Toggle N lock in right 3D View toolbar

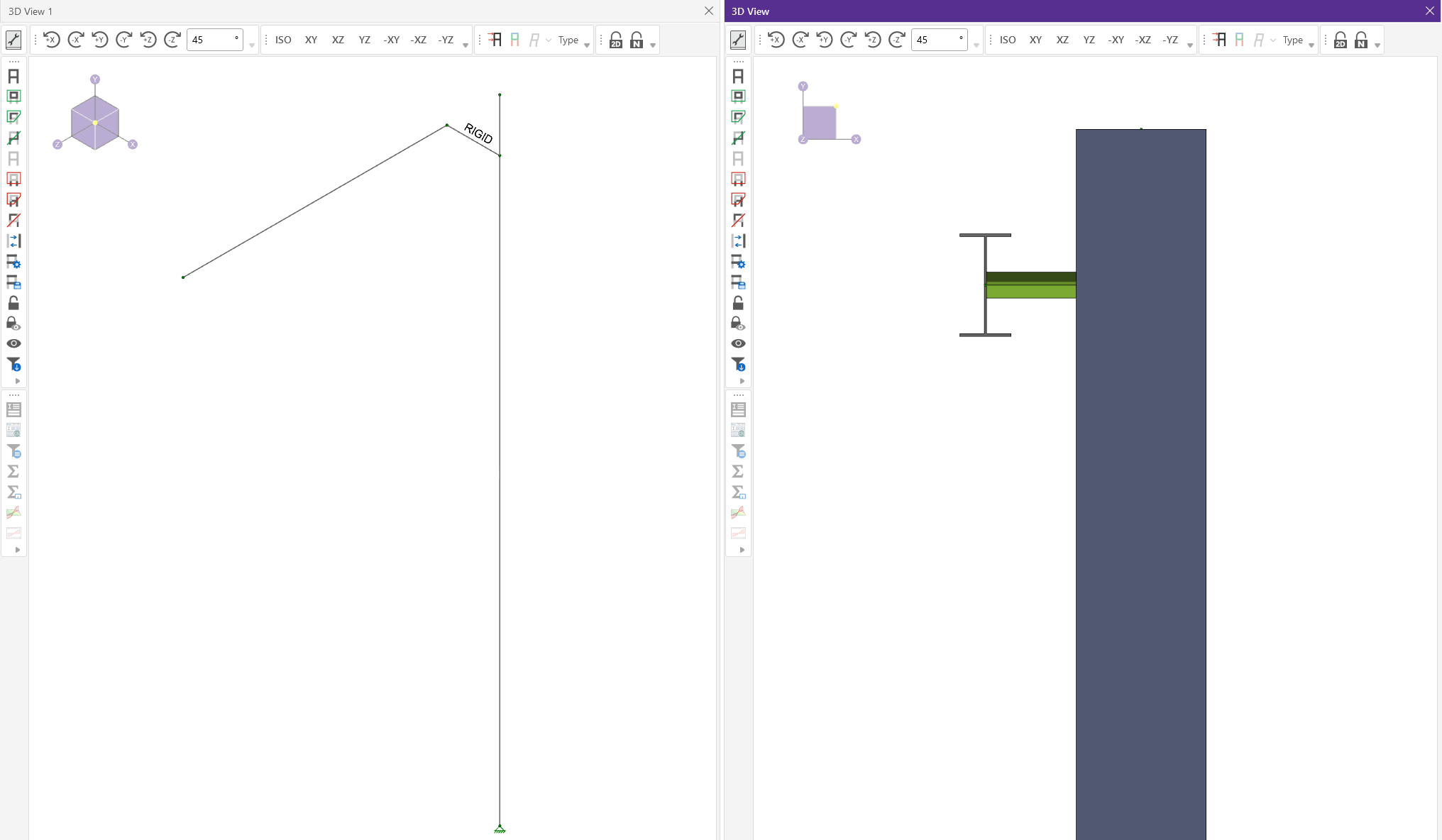pyautogui.click(x=1361, y=40)
